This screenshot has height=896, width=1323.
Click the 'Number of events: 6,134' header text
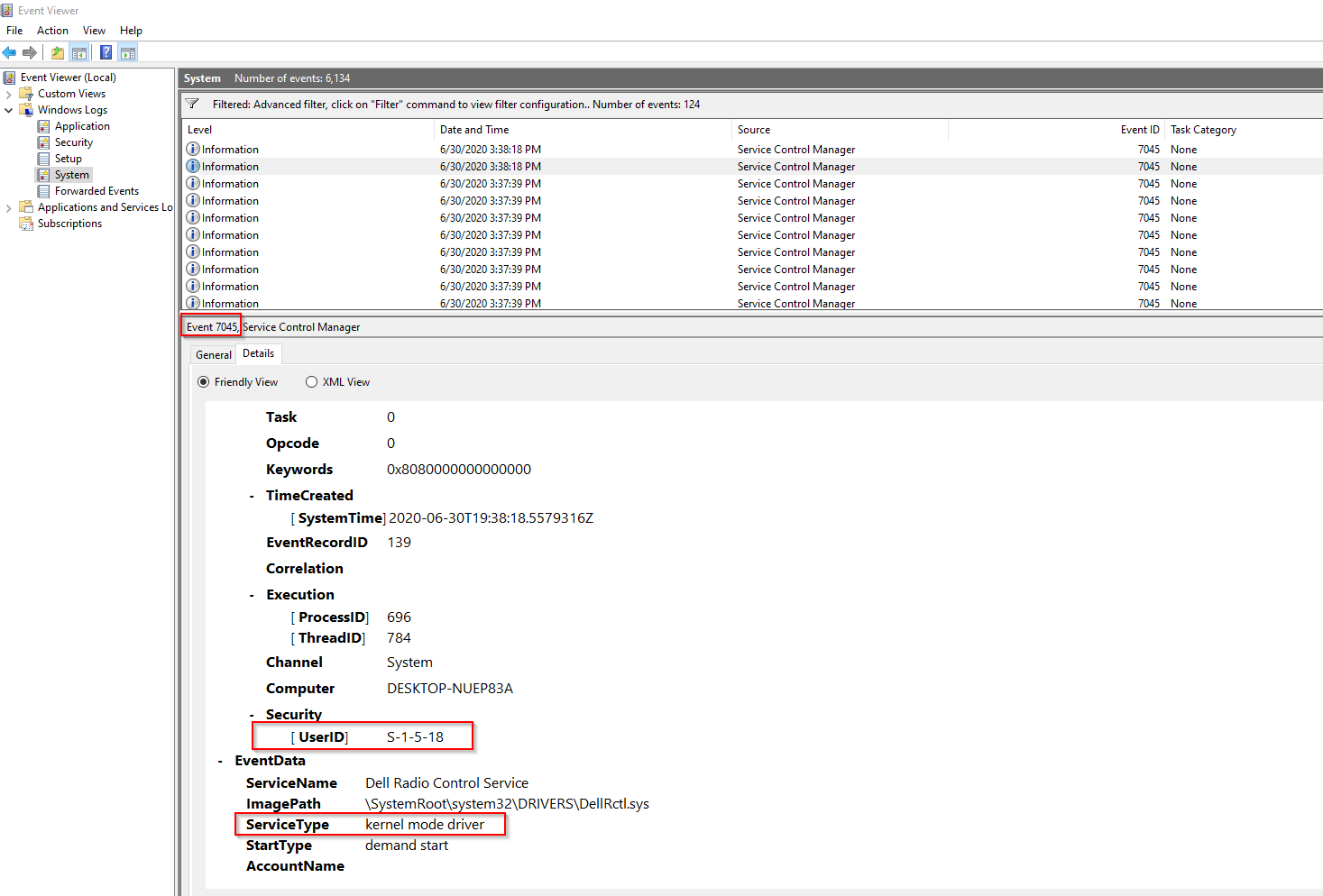coord(292,78)
